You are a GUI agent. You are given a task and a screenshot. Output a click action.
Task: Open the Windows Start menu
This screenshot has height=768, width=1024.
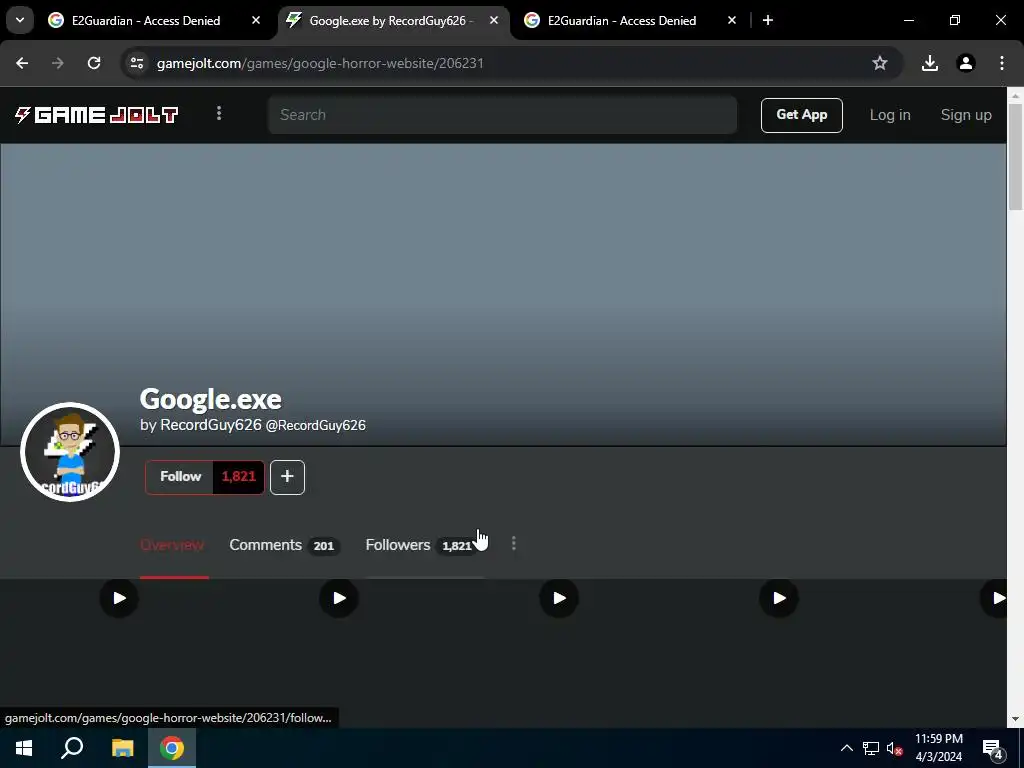tap(24, 748)
